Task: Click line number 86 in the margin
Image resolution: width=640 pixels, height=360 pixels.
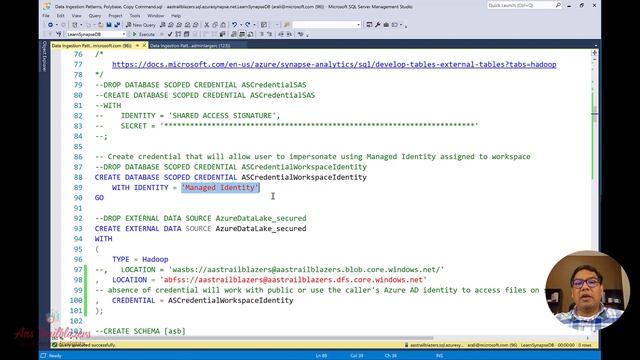Action: point(78,157)
